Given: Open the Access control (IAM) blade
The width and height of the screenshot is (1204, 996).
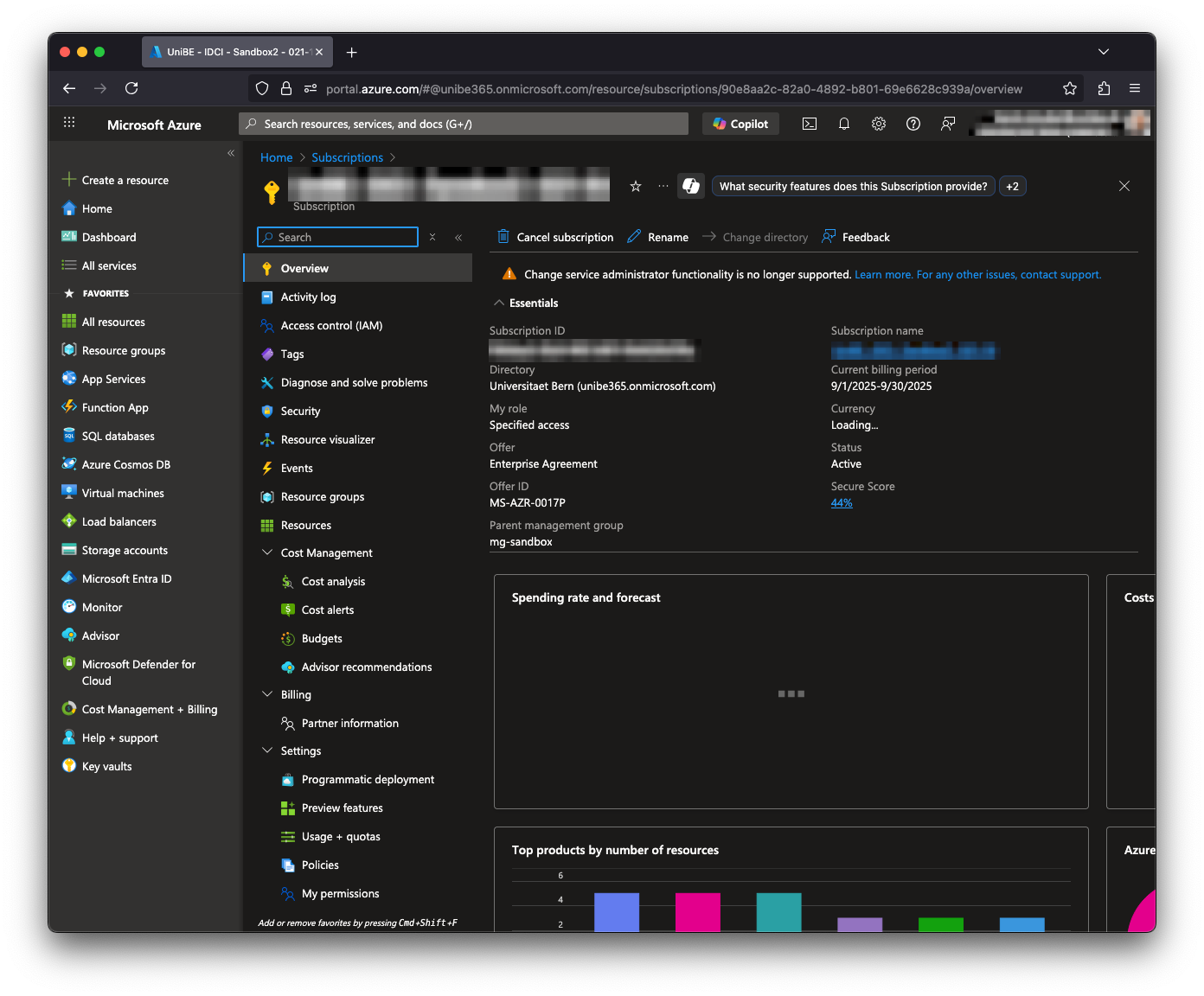Looking at the screenshot, I should point(331,325).
